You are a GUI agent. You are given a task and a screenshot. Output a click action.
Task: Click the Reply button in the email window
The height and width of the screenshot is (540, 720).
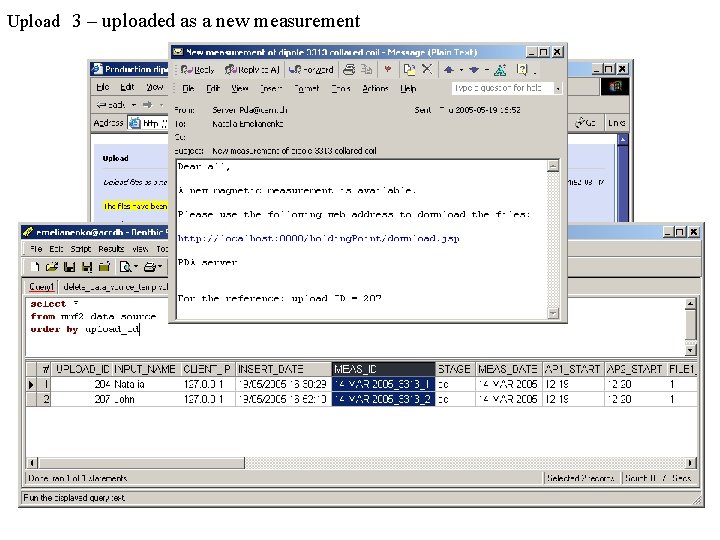click(197, 70)
